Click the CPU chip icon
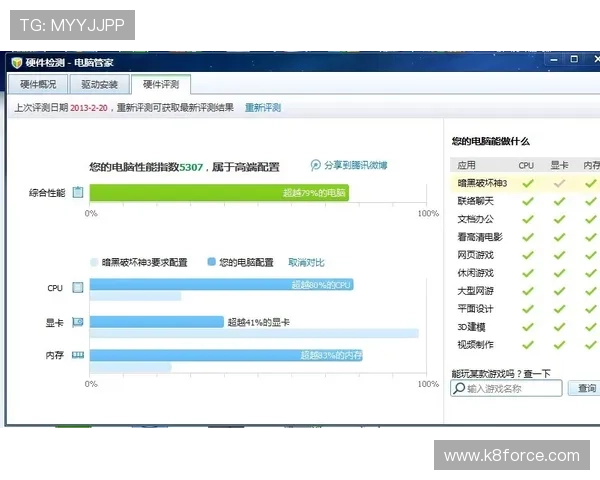Screen dimensions: 600x480 [78, 287]
